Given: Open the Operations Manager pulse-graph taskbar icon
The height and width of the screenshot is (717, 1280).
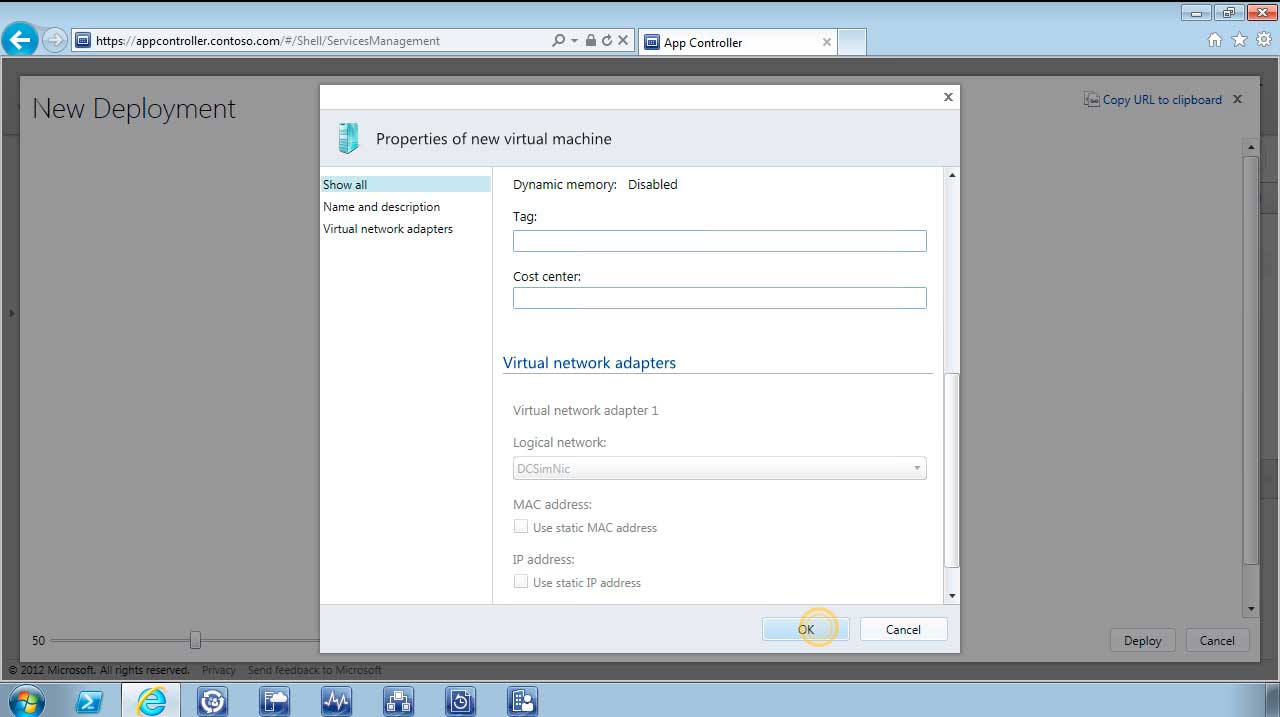Looking at the screenshot, I should (x=336, y=701).
